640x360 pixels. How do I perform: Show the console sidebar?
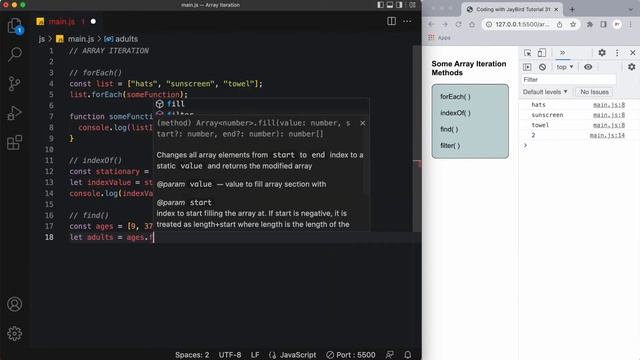point(527,67)
